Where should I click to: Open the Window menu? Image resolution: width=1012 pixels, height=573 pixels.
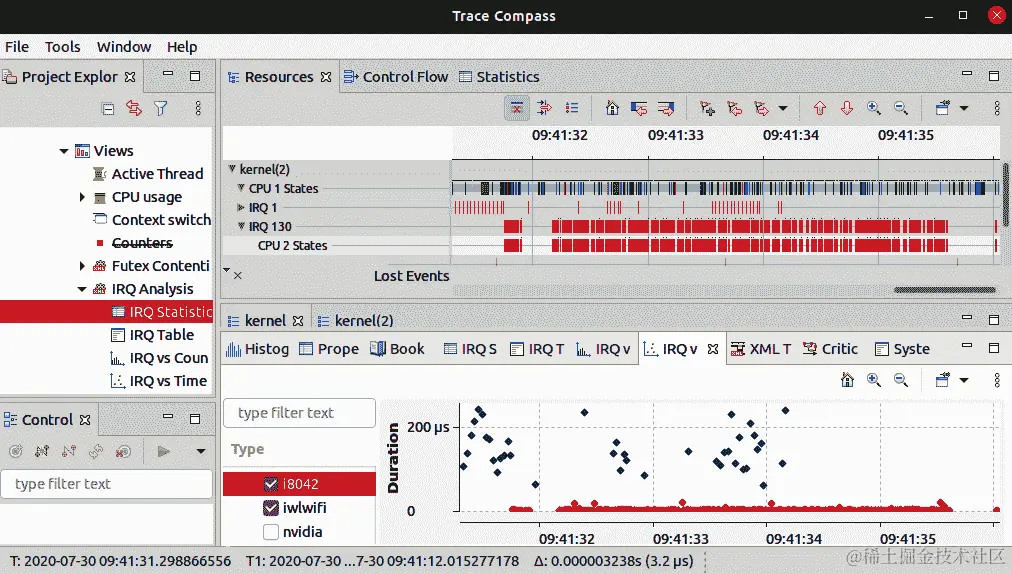(x=124, y=46)
